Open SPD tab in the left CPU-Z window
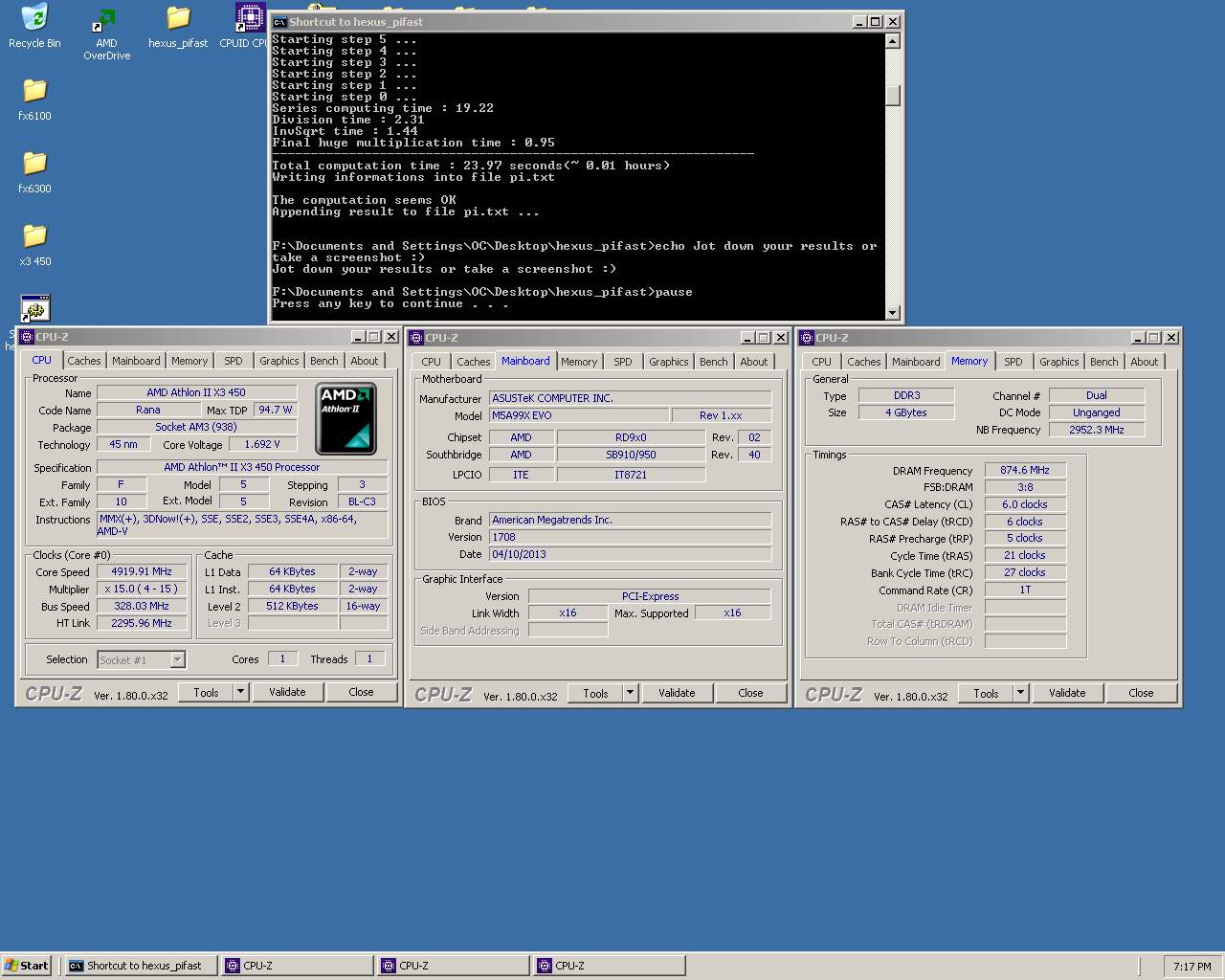The height and width of the screenshot is (980, 1225). [x=234, y=361]
